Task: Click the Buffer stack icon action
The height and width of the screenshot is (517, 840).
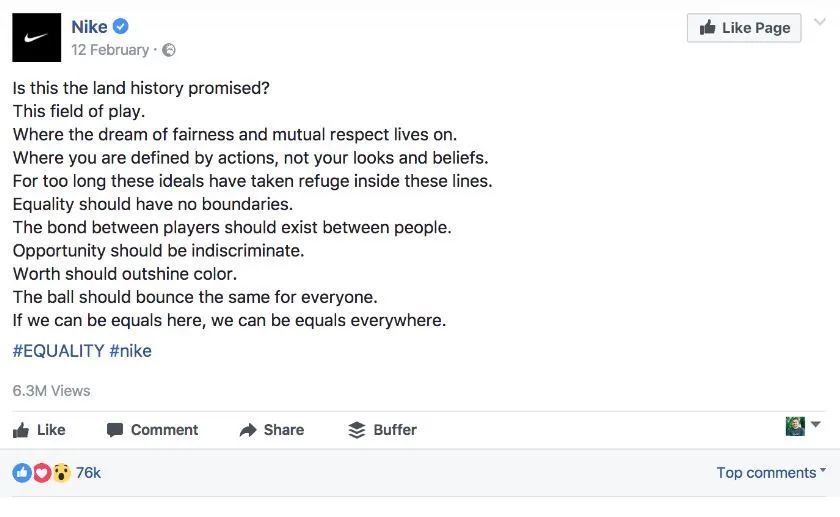Action: tap(382, 430)
